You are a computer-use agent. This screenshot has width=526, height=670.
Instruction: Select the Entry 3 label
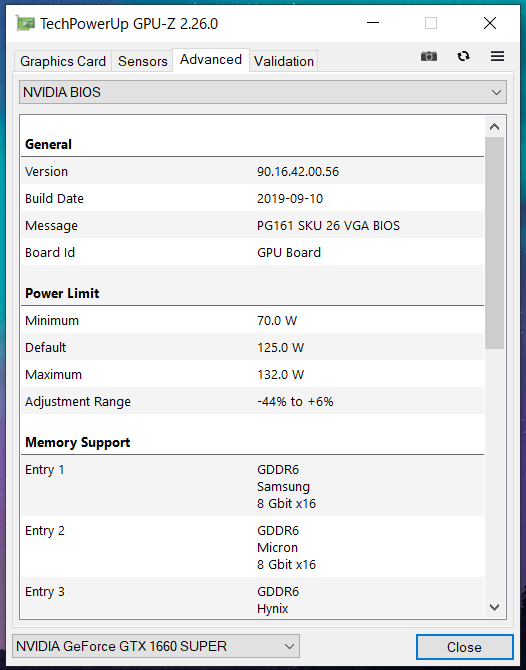coord(44,591)
